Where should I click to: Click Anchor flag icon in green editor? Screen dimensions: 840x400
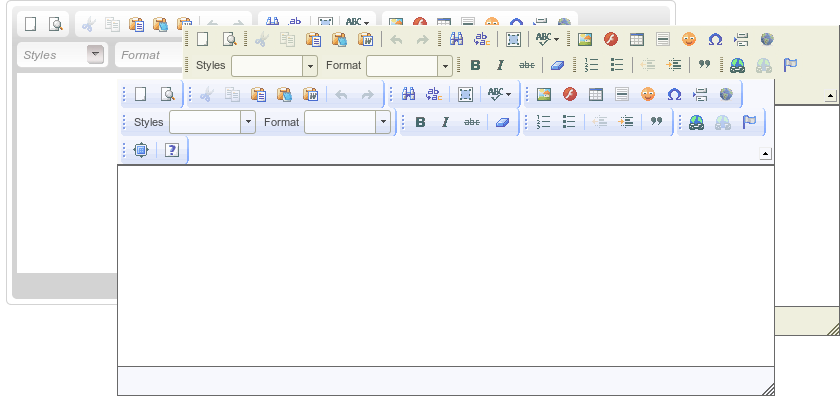(790, 66)
